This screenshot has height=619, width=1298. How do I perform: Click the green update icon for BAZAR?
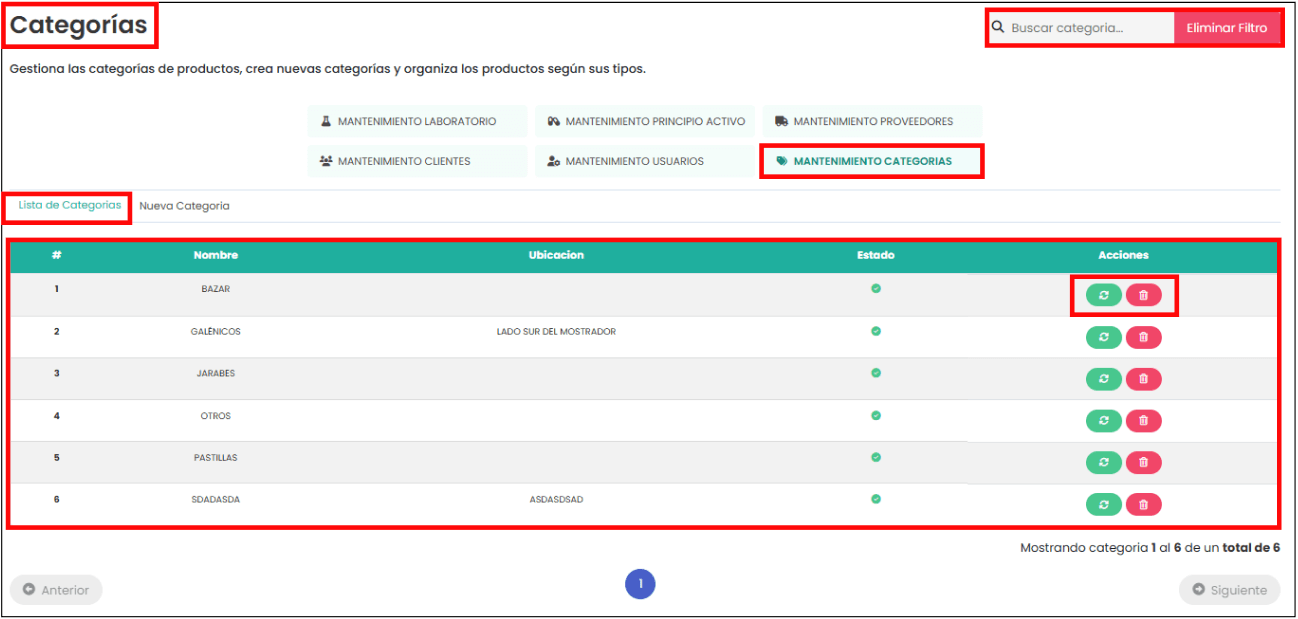[x=1103, y=296]
